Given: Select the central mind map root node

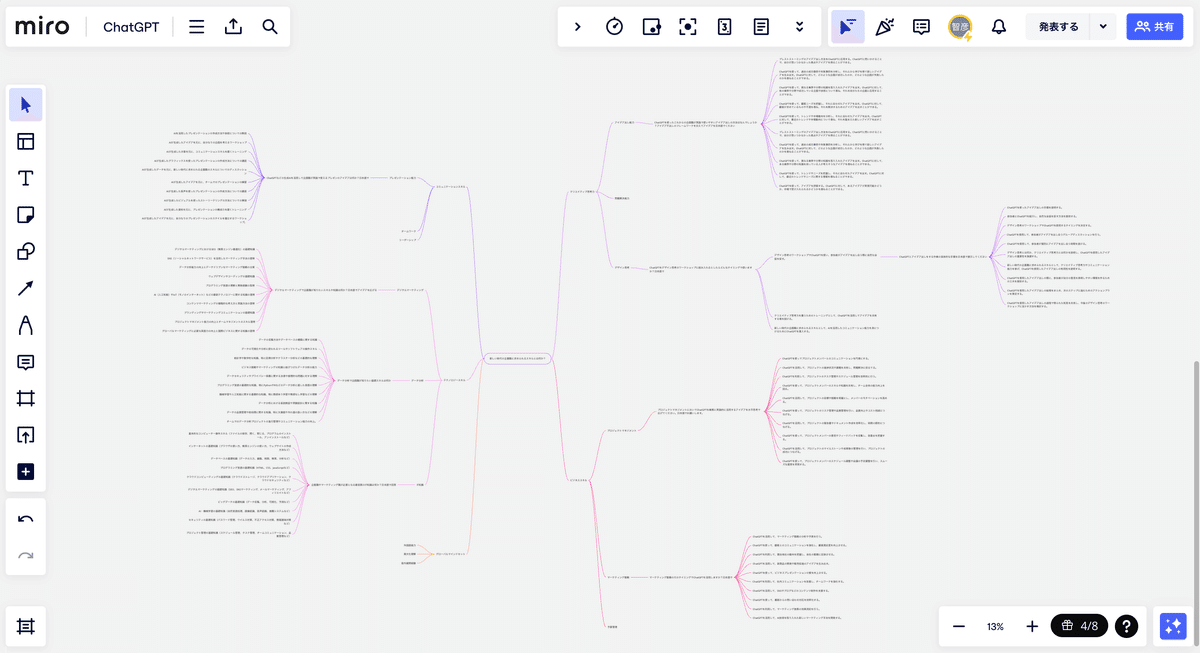Looking at the screenshot, I should coord(517,357).
